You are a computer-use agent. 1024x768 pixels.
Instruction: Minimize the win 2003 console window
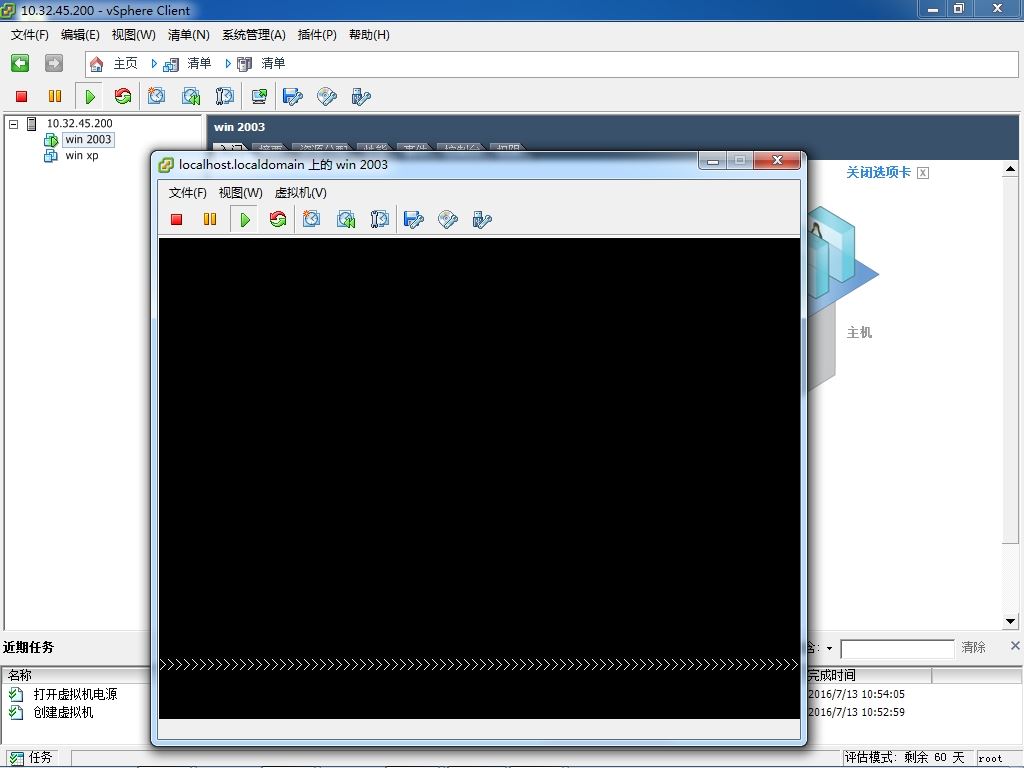pyautogui.click(x=712, y=161)
